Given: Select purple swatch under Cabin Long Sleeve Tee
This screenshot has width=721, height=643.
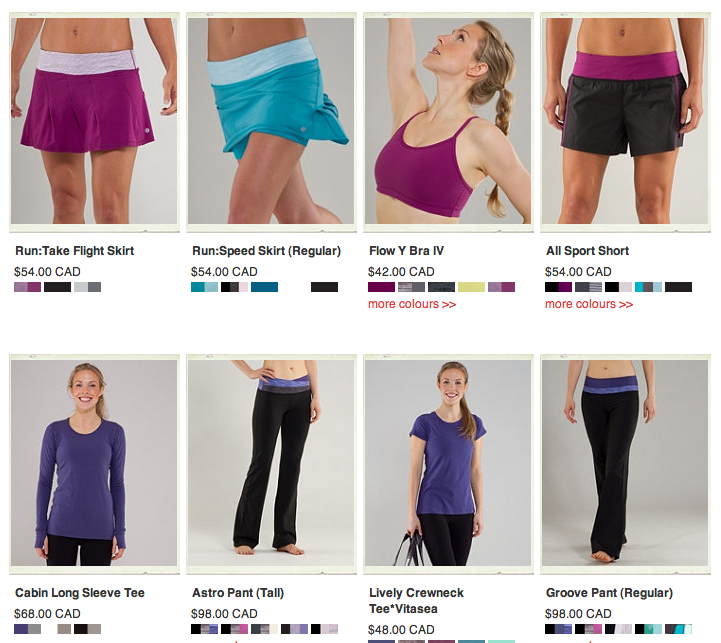Looking at the screenshot, I should pyautogui.click(x=28, y=629).
